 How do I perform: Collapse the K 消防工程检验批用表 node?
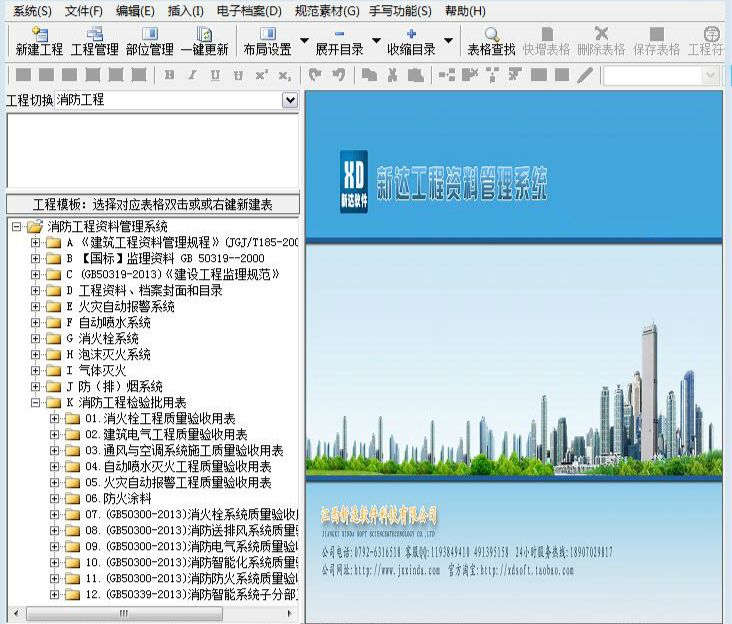(37, 402)
